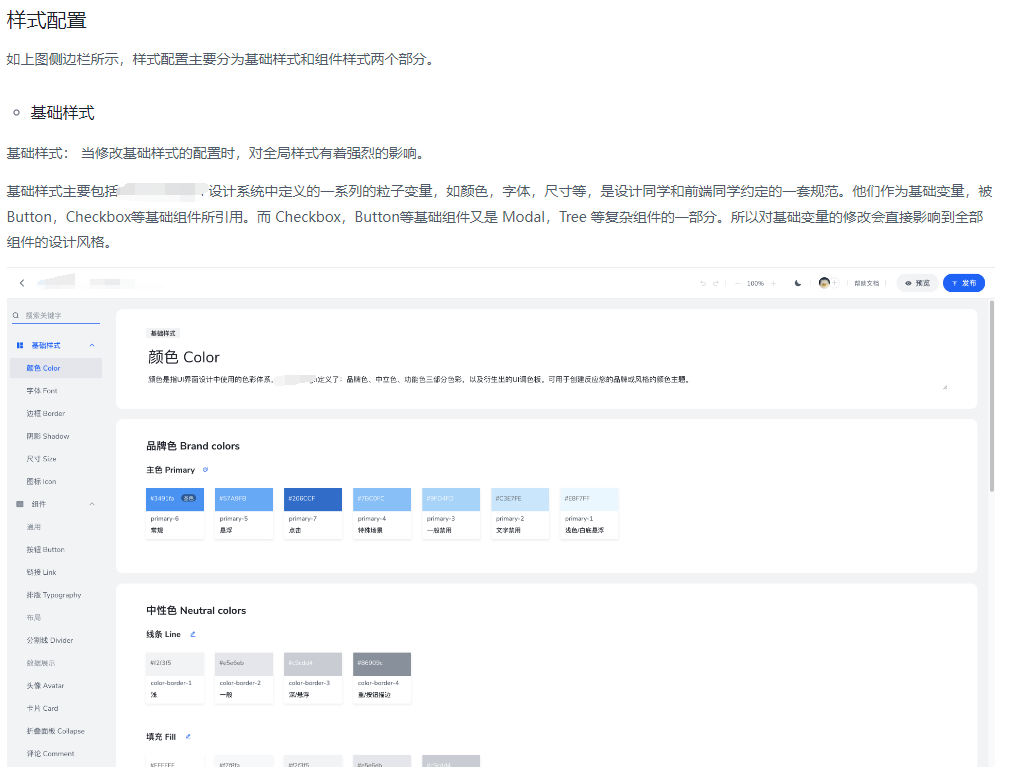Click the redo icon in the toolbar
Screen dimensions: 1010x771
coord(716,283)
